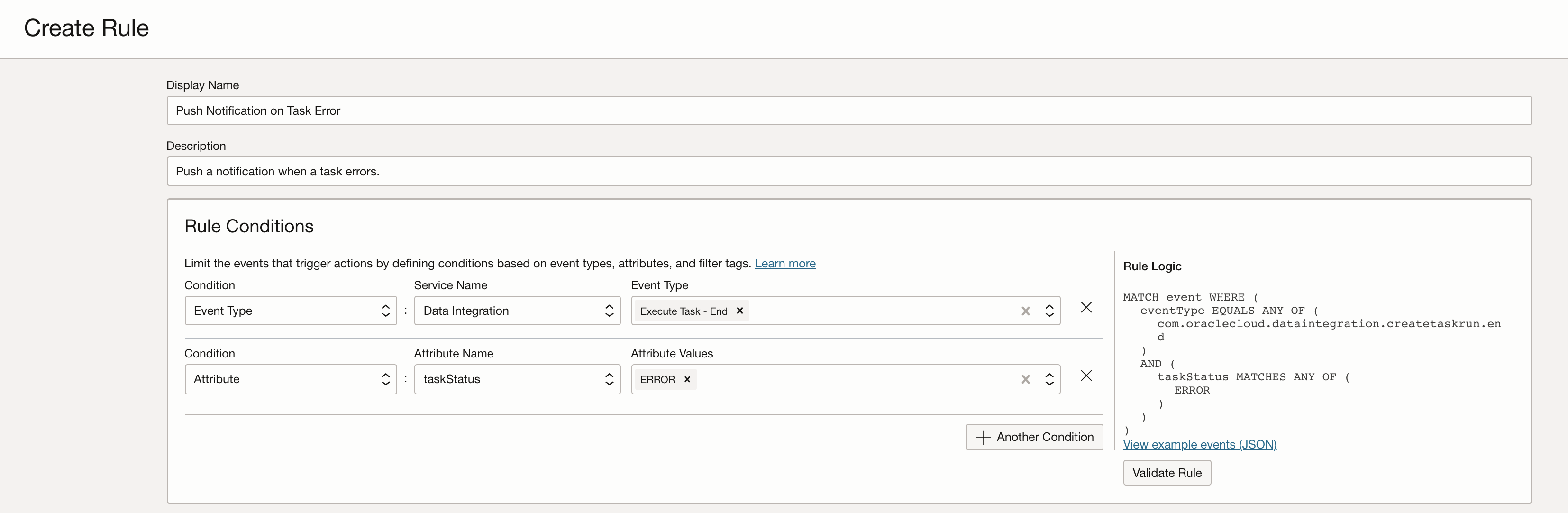
Task: Open the Attribute condition dropdown
Action: (291, 379)
